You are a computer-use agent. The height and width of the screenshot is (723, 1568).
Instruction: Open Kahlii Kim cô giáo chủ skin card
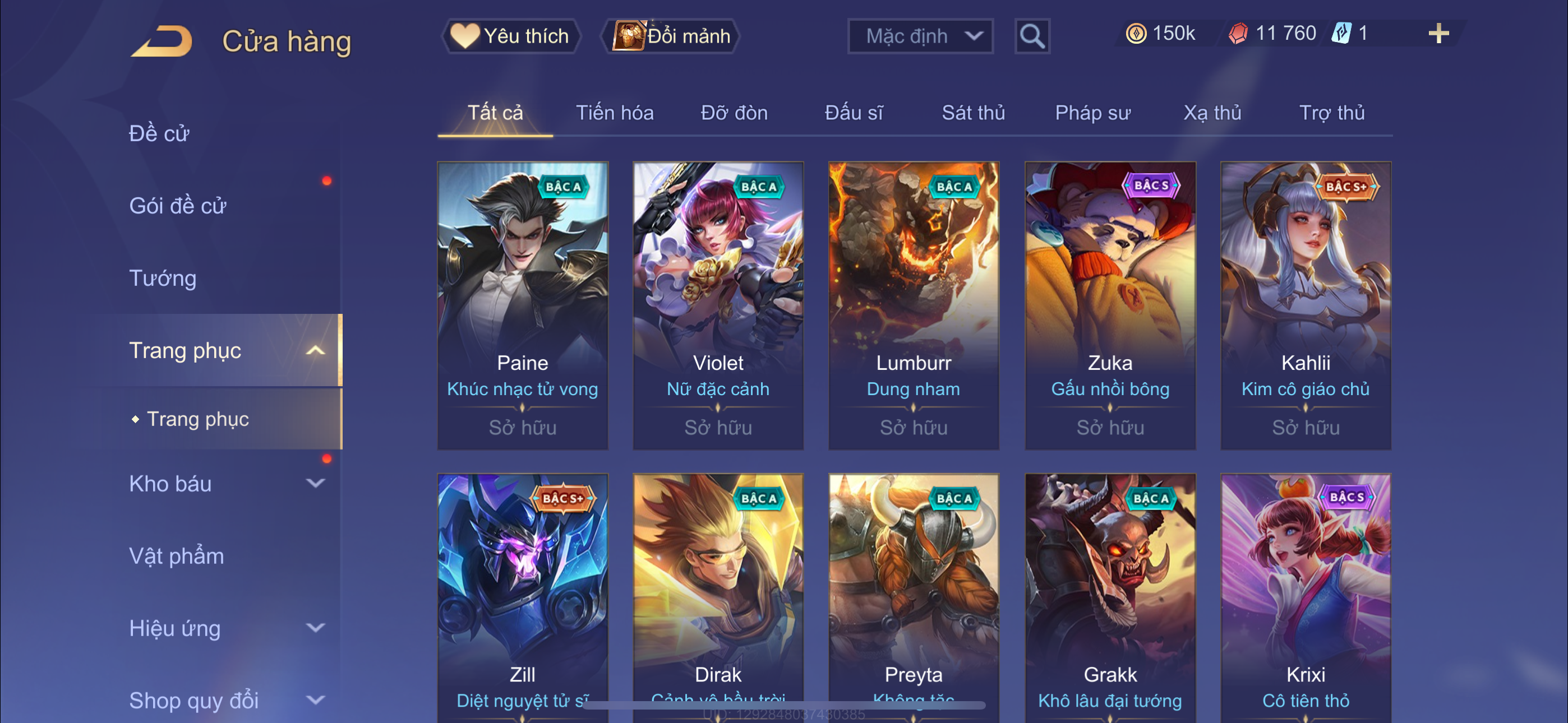(x=1306, y=305)
